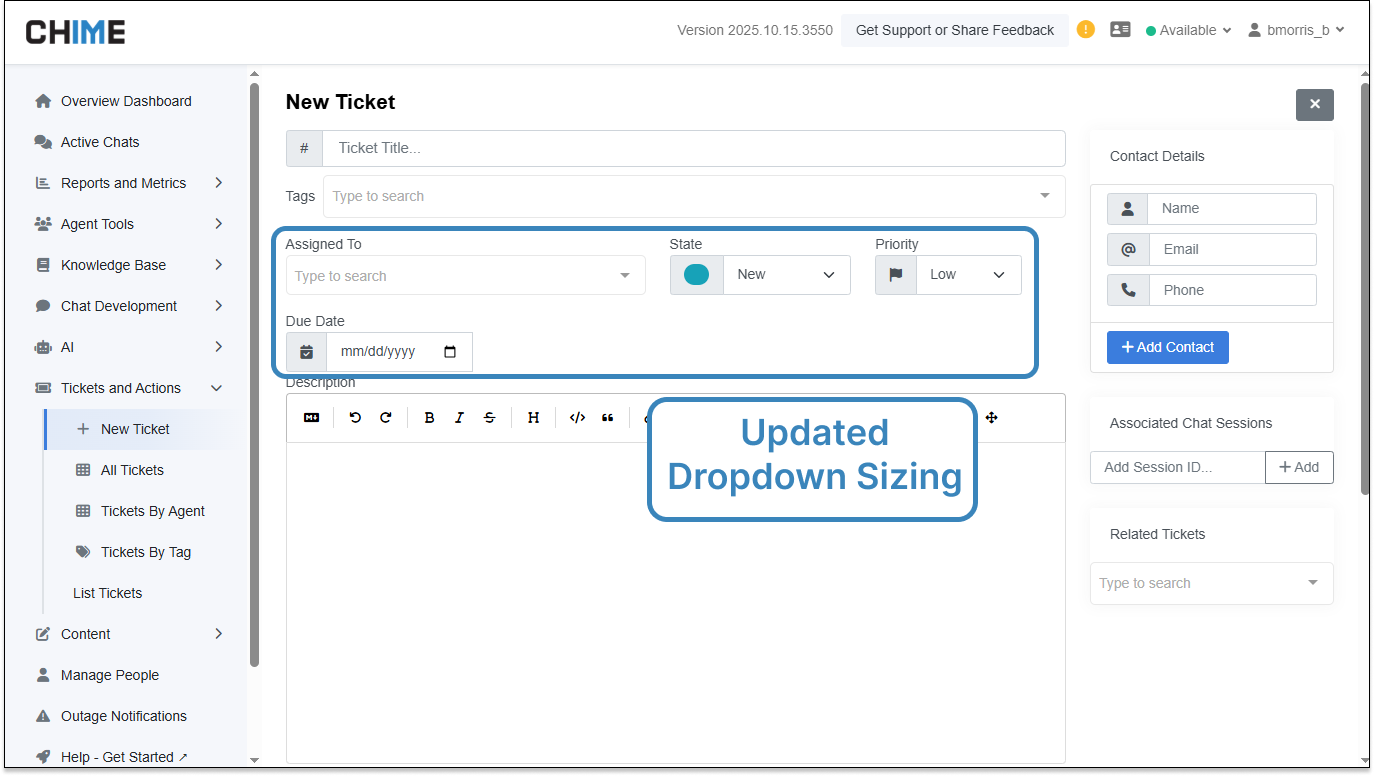Viewport: 1374px width, 776px height.
Task: Open the Available status dropdown
Action: point(1188,30)
